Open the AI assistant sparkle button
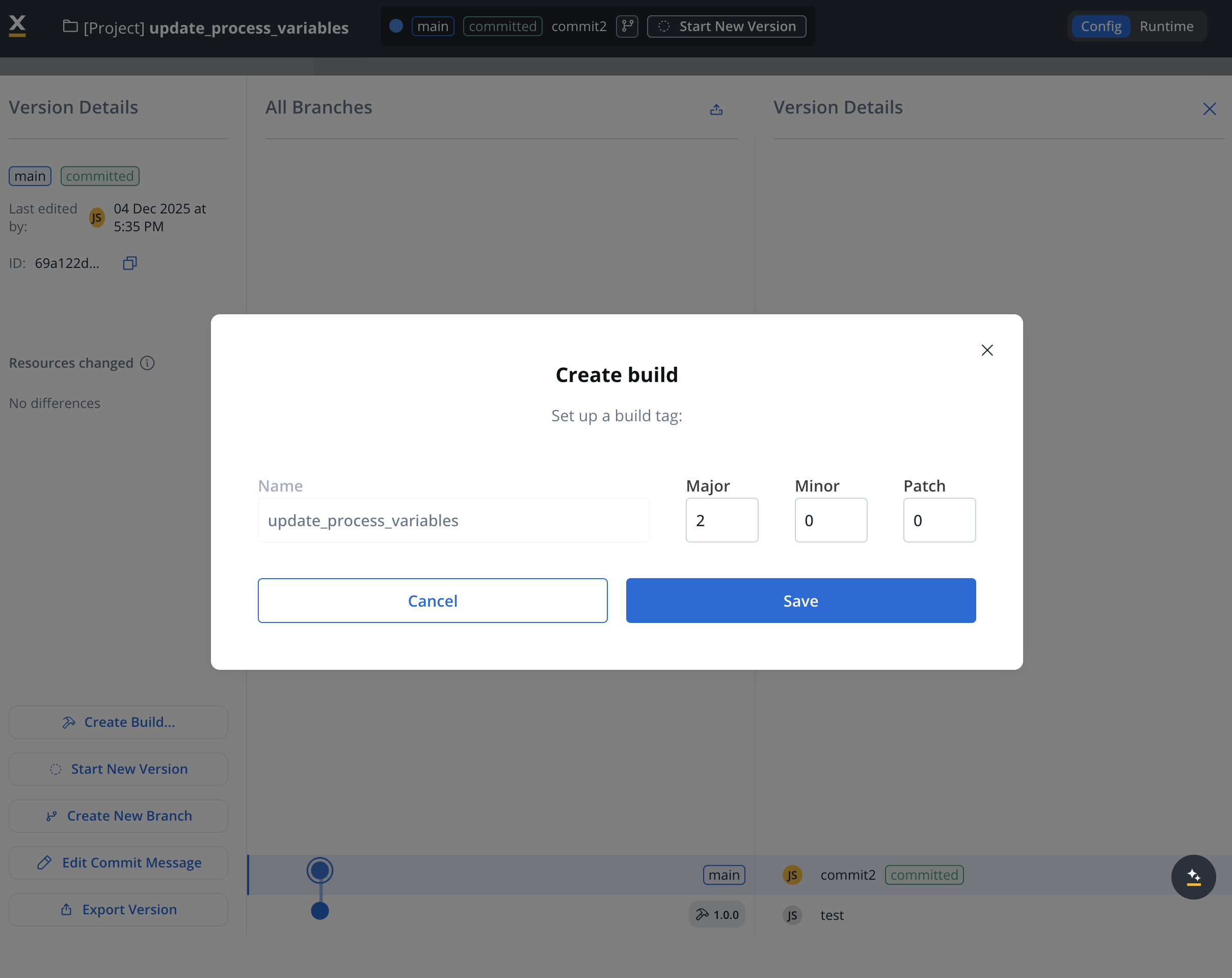Image resolution: width=1232 pixels, height=978 pixels. [1193, 877]
